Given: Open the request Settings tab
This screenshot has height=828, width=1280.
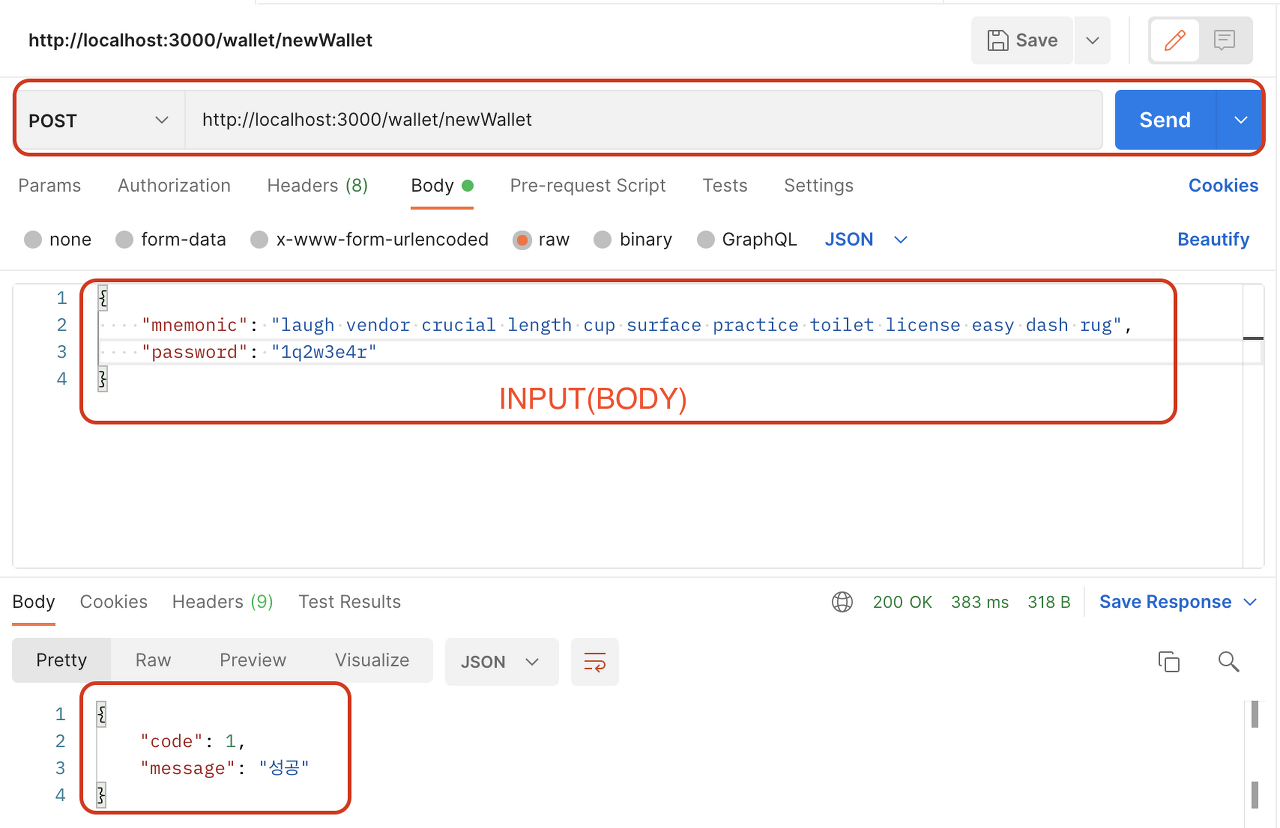Looking at the screenshot, I should tap(819, 185).
